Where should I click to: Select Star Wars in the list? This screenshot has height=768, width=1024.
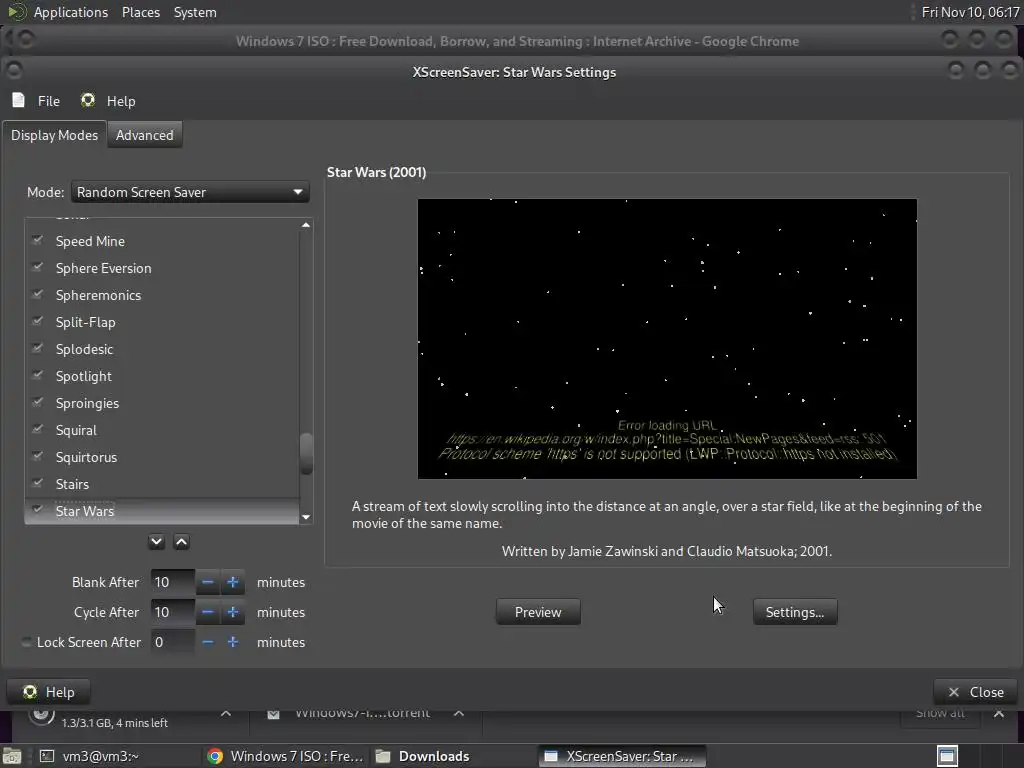click(x=85, y=511)
